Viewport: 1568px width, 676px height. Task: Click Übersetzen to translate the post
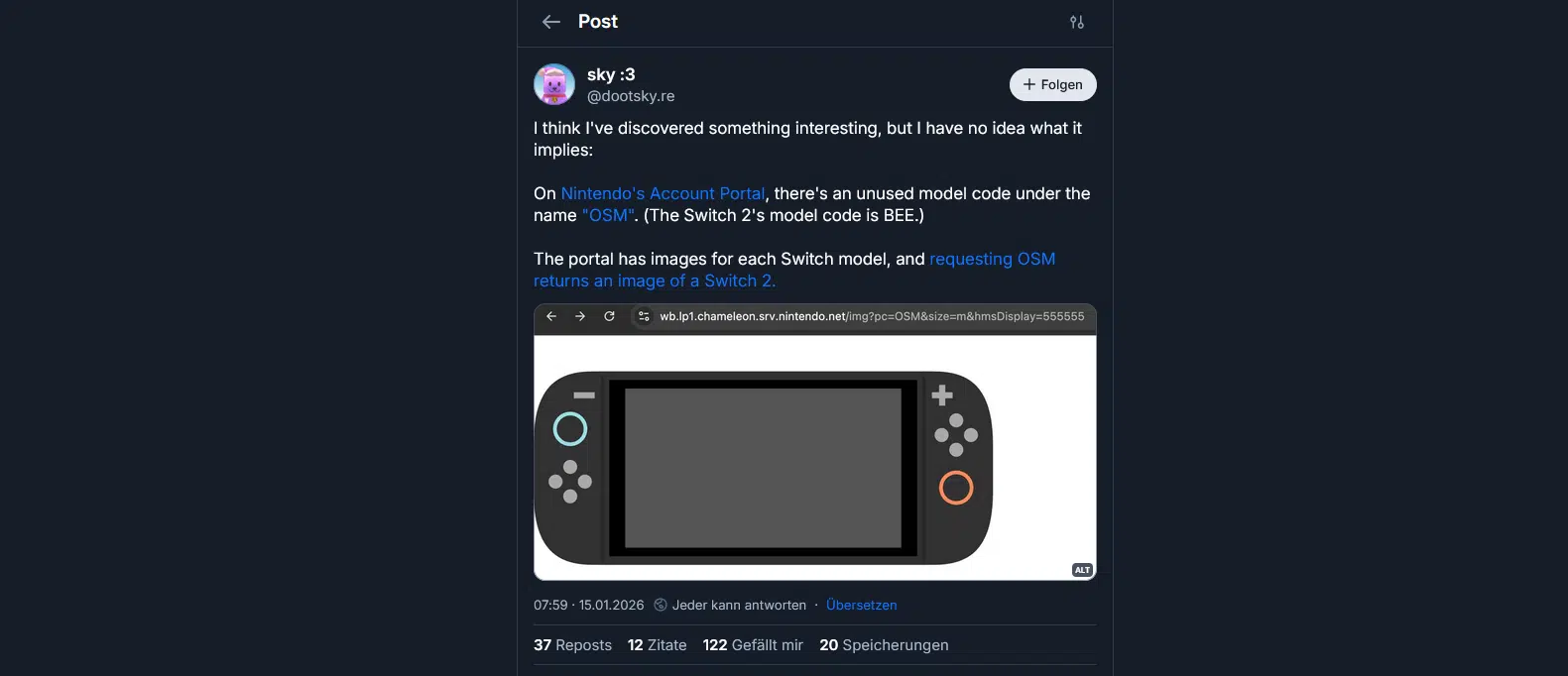[x=861, y=605]
